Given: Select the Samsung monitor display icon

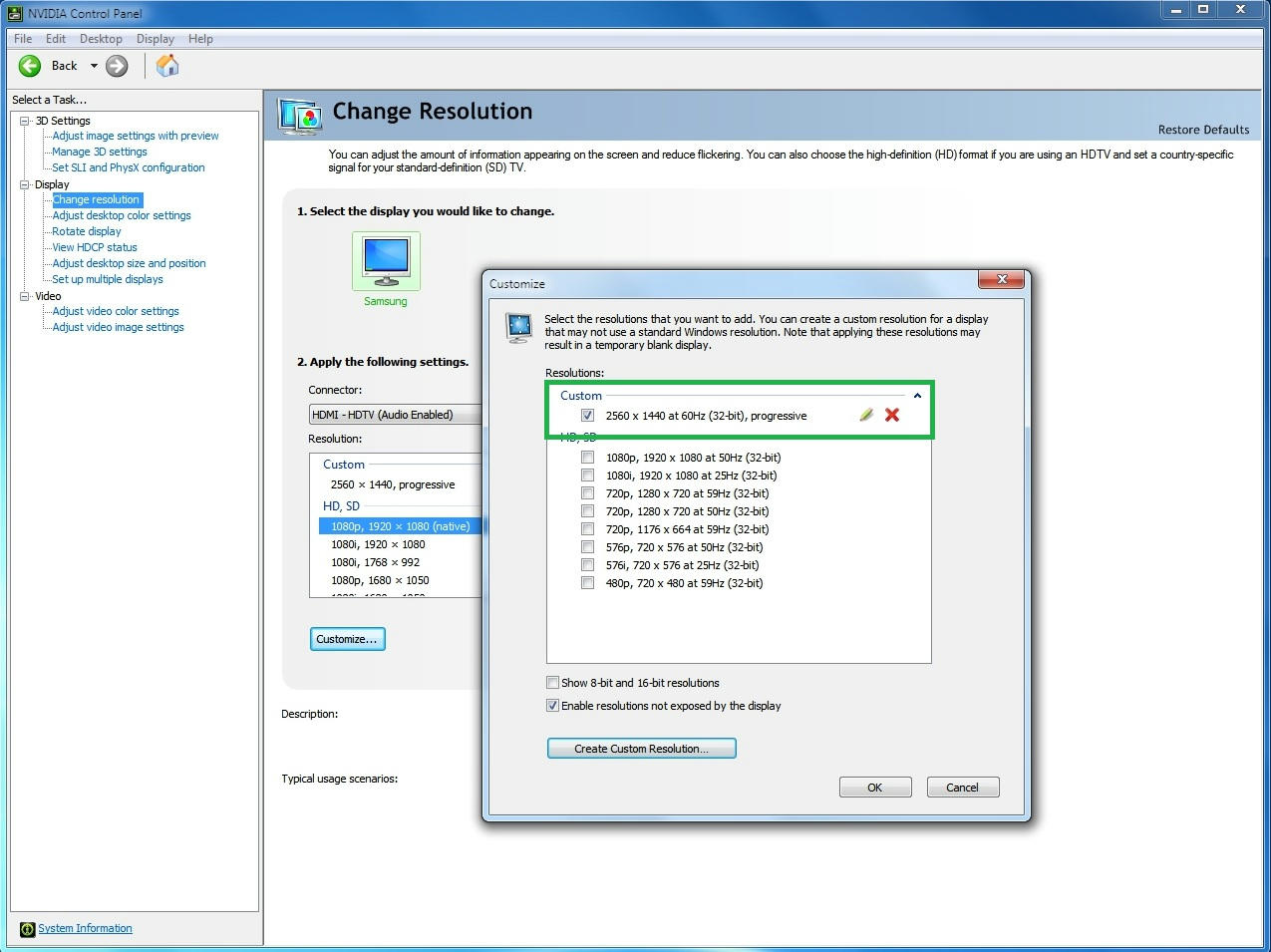Looking at the screenshot, I should click(386, 260).
